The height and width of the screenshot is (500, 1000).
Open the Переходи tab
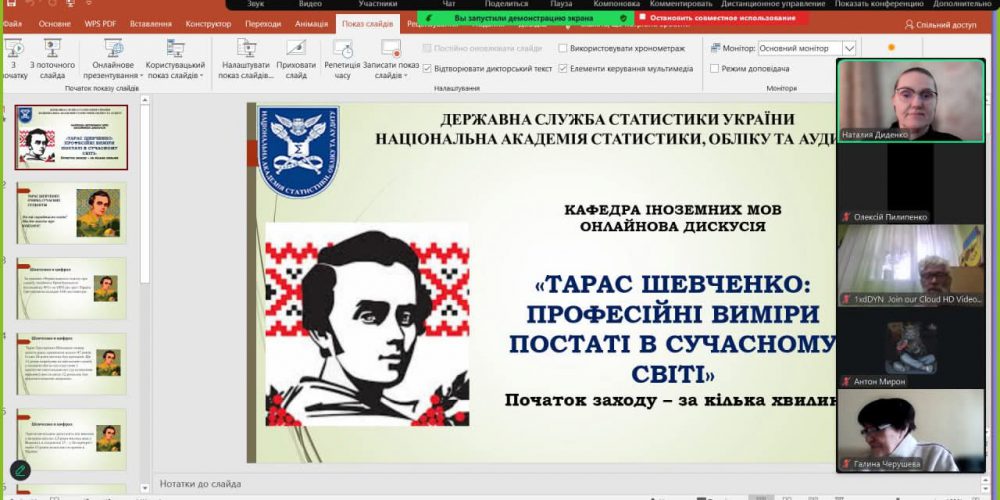pyautogui.click(x=263, y=24)
